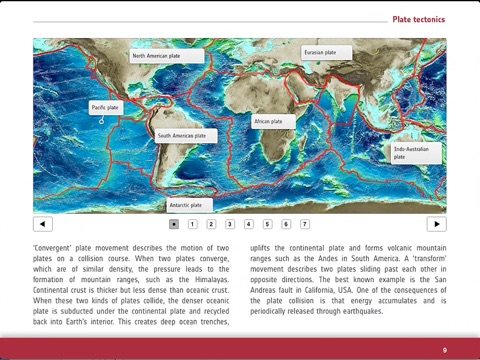Click the Indo-Australian plate label
This screenshot has width=480, height=360.
(416, 153)
